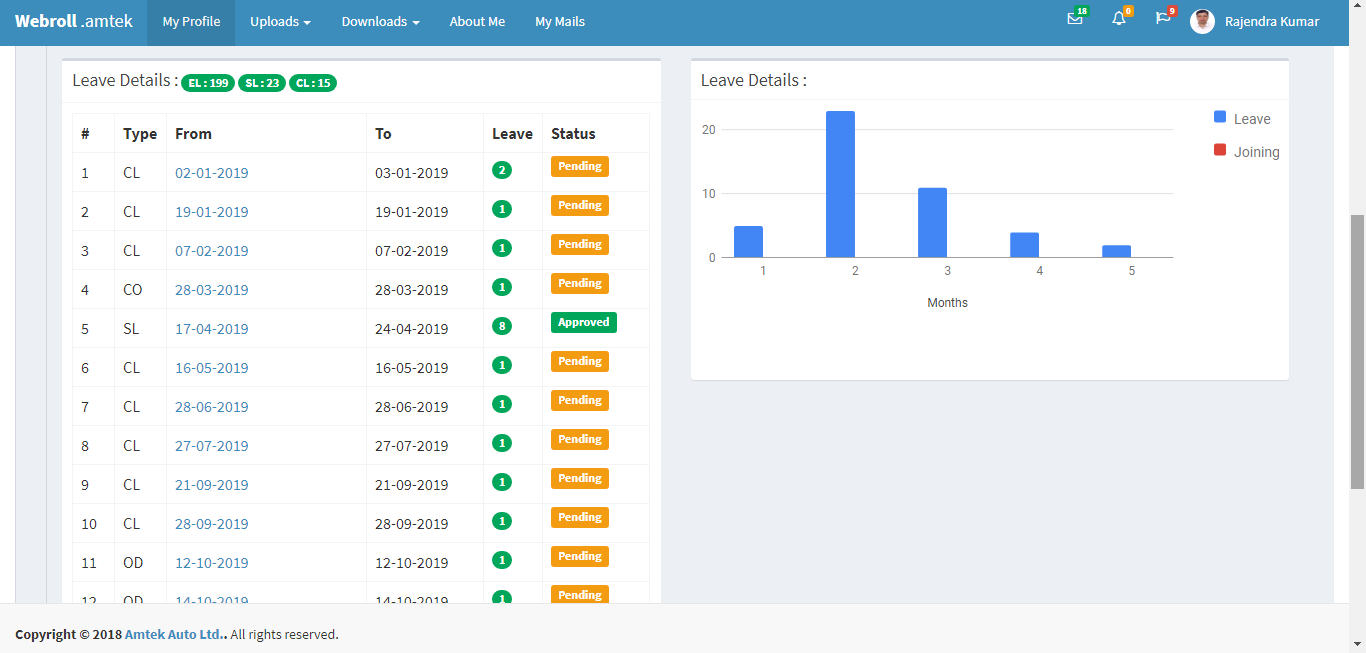Expand the Uploads dropdown menu

pyautogui.click(x=280, y=22)
